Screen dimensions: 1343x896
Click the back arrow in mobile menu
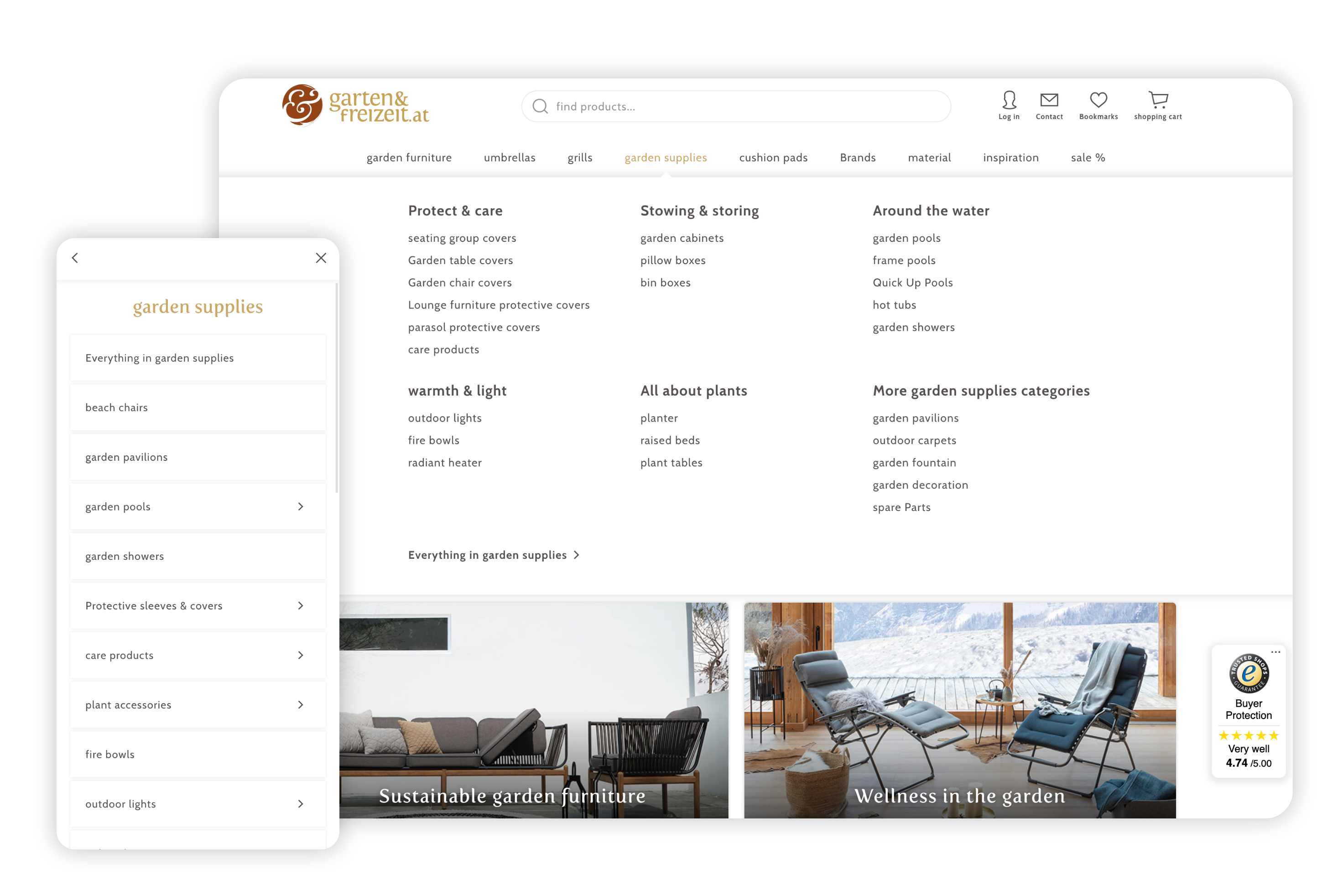pos(75,258)
